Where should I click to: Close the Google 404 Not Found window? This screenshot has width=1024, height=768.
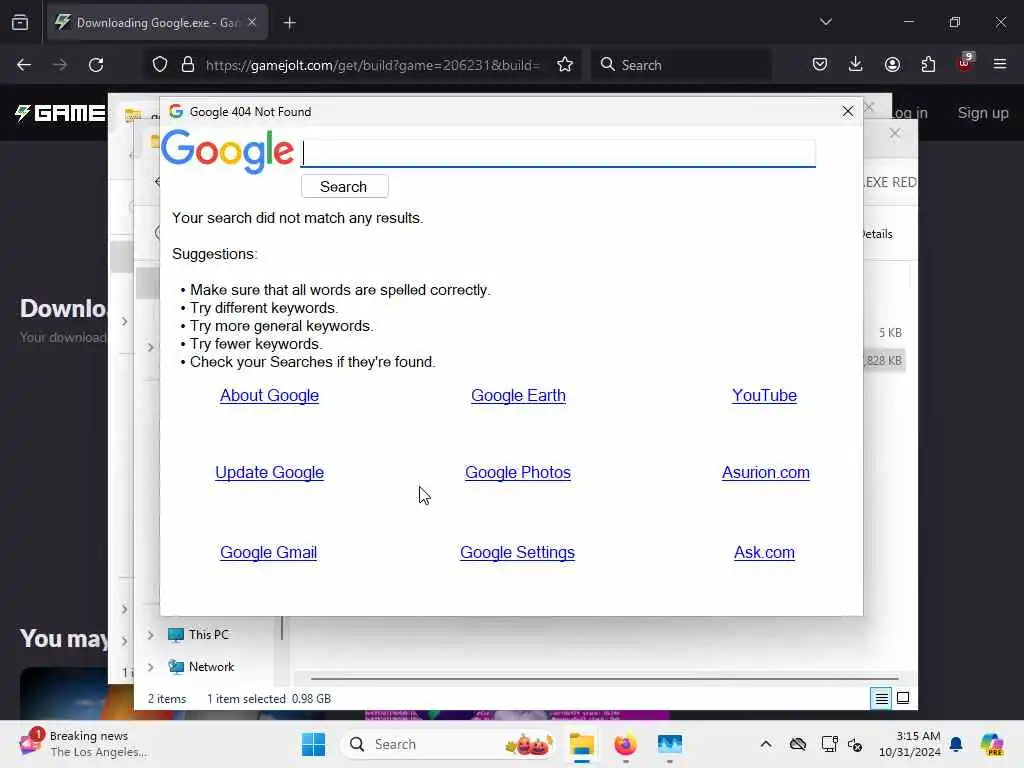tap(848, 112)
